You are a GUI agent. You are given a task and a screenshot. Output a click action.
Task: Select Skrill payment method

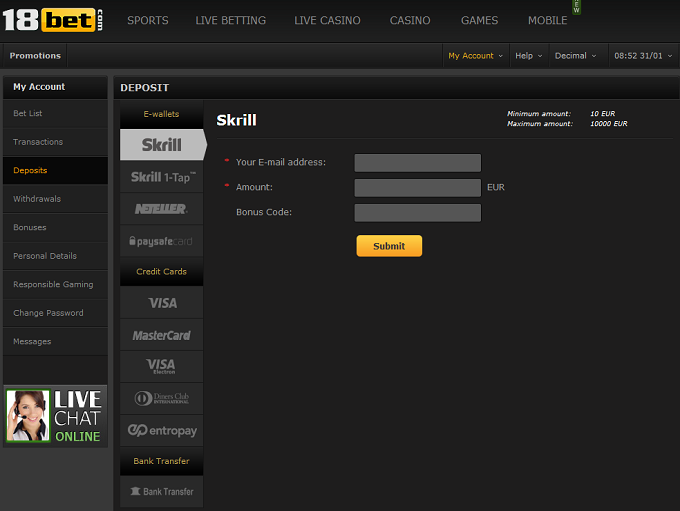click(x=163, y=145)
